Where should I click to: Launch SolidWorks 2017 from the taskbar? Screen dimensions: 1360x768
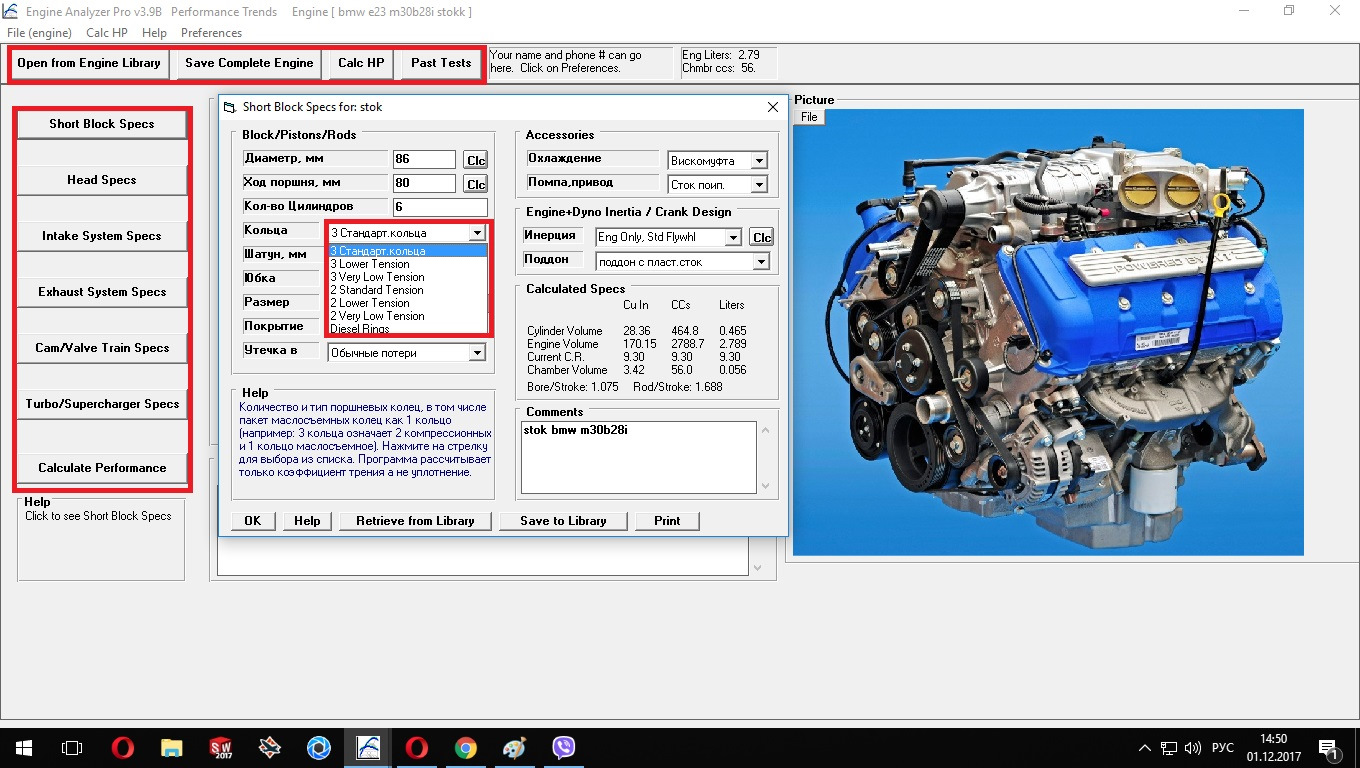(221, 747)
